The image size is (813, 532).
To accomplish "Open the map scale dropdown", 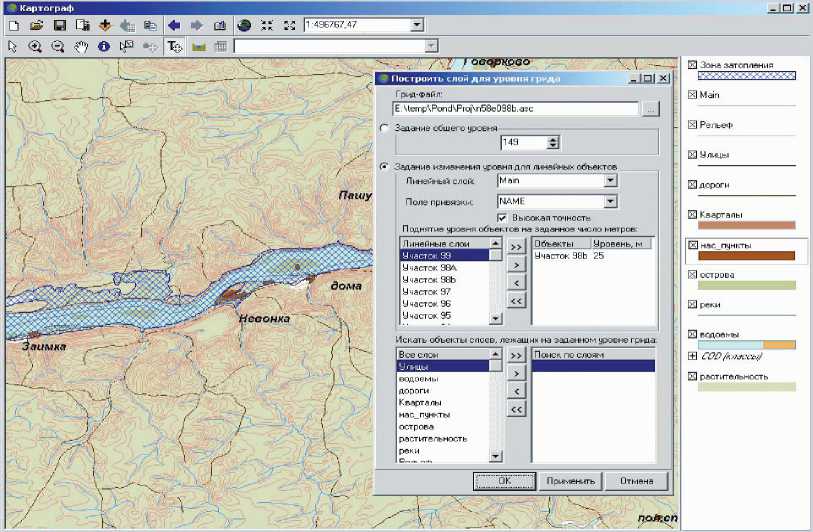I will point(416,24).
